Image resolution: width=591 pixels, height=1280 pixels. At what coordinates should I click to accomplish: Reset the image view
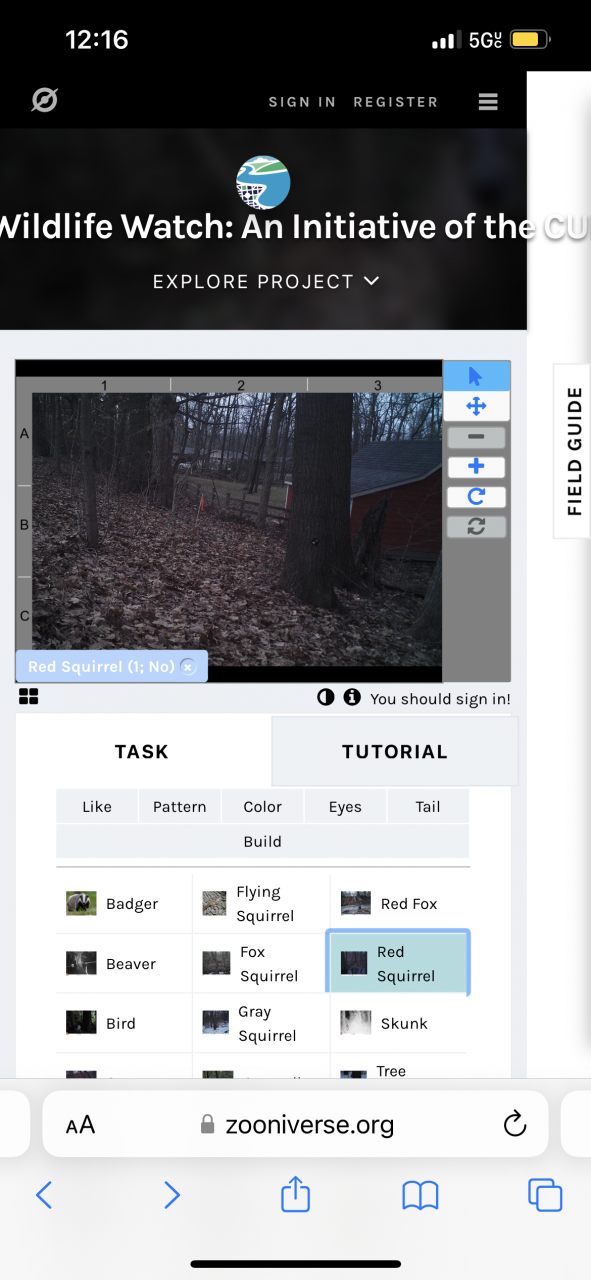[x=476, y=526]
